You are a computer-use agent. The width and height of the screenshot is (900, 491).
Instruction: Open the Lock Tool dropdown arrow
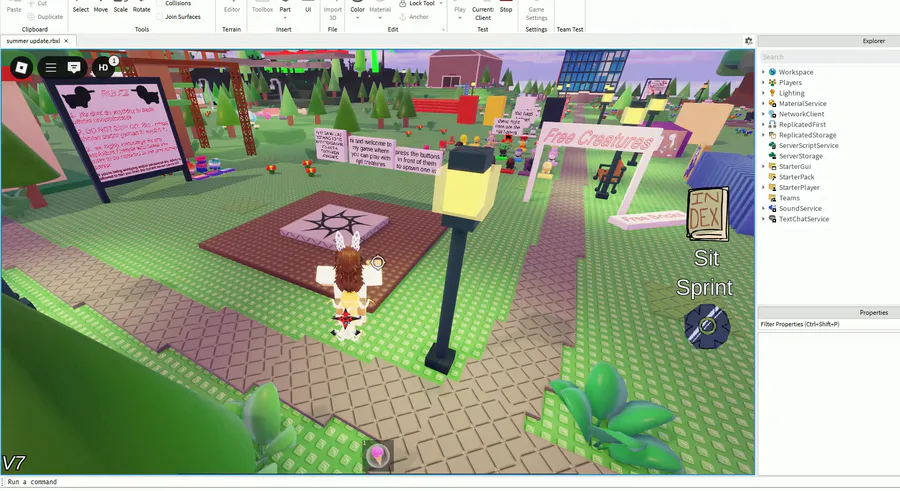[x=441, y=3]
